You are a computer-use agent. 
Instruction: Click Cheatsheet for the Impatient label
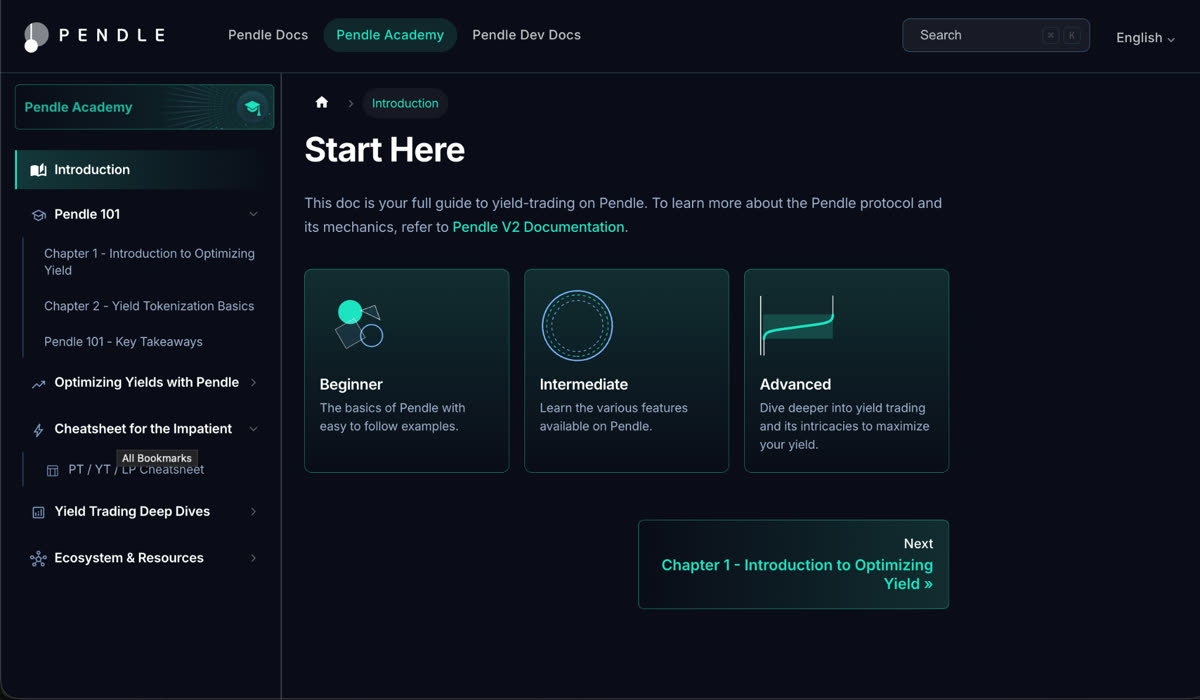(x=143, y=429)
